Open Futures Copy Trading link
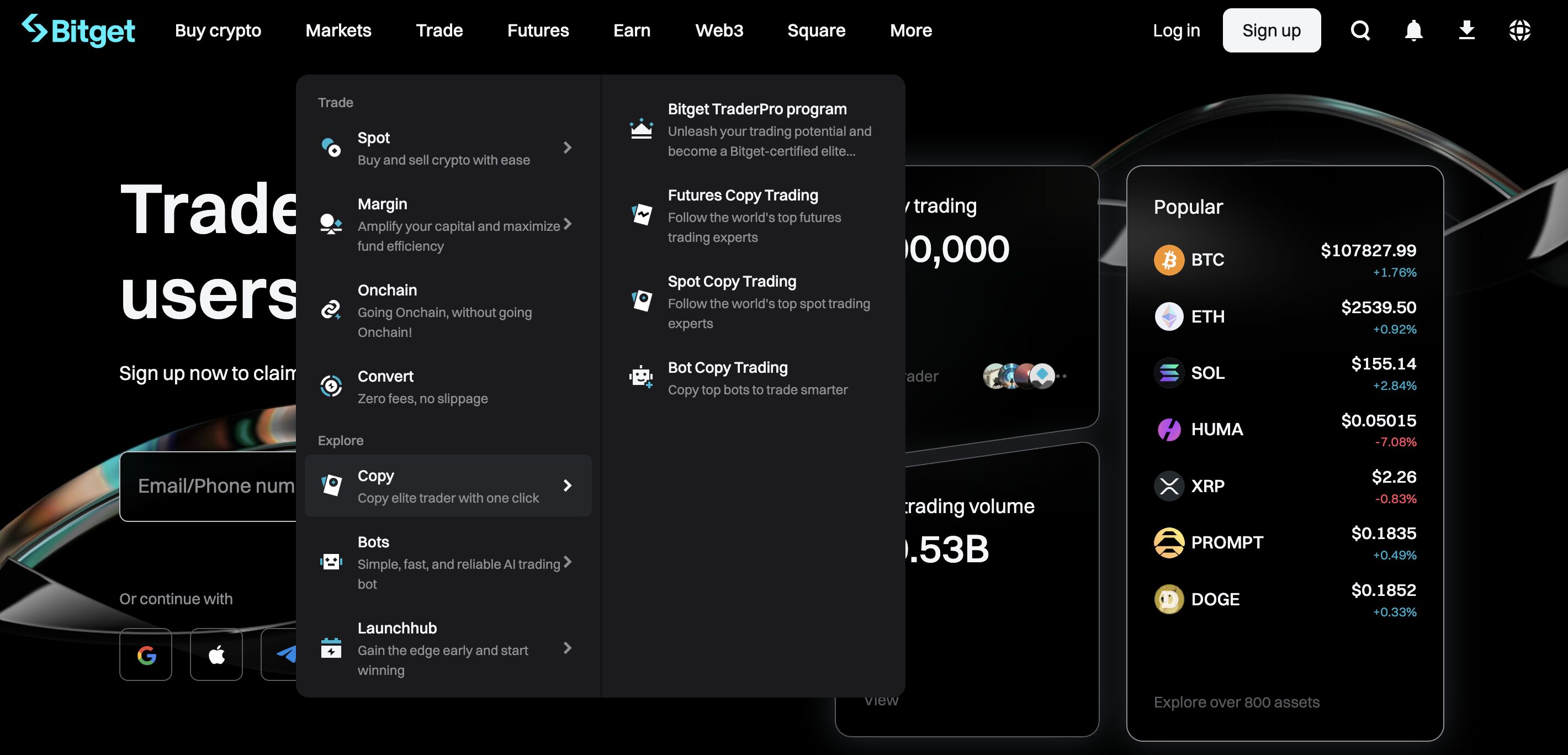 coord(753,215)
